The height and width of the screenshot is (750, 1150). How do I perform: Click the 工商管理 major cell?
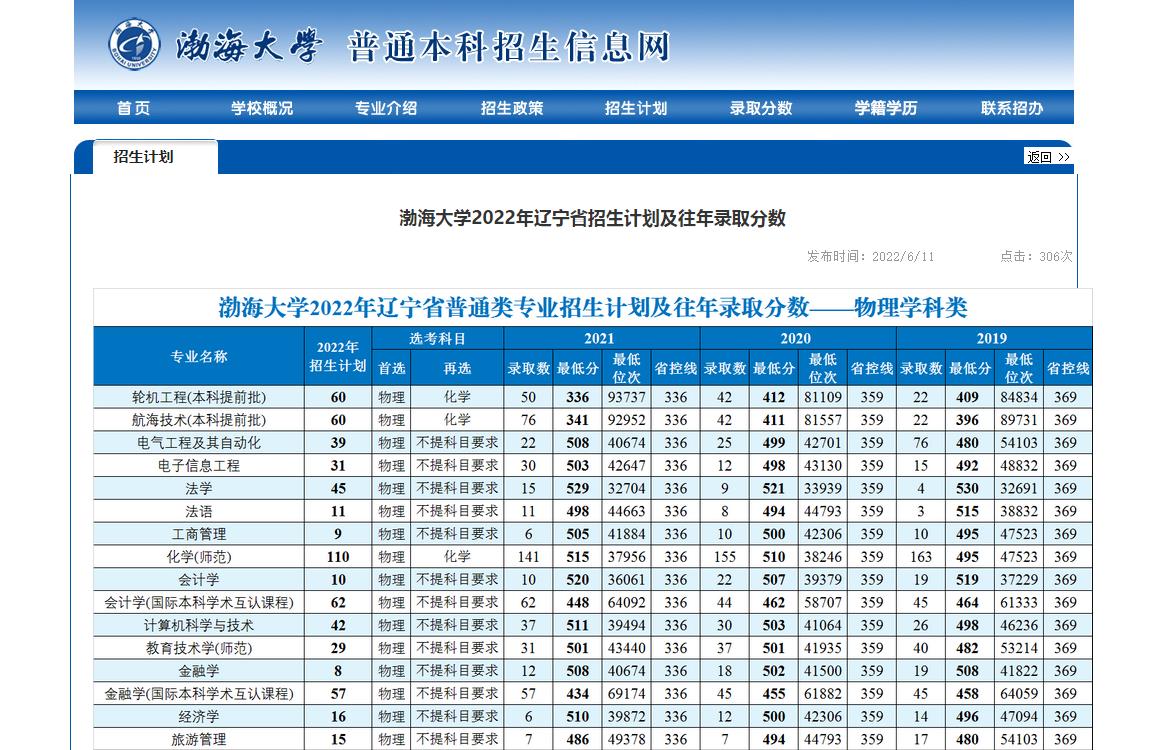(x=199, y=534)
